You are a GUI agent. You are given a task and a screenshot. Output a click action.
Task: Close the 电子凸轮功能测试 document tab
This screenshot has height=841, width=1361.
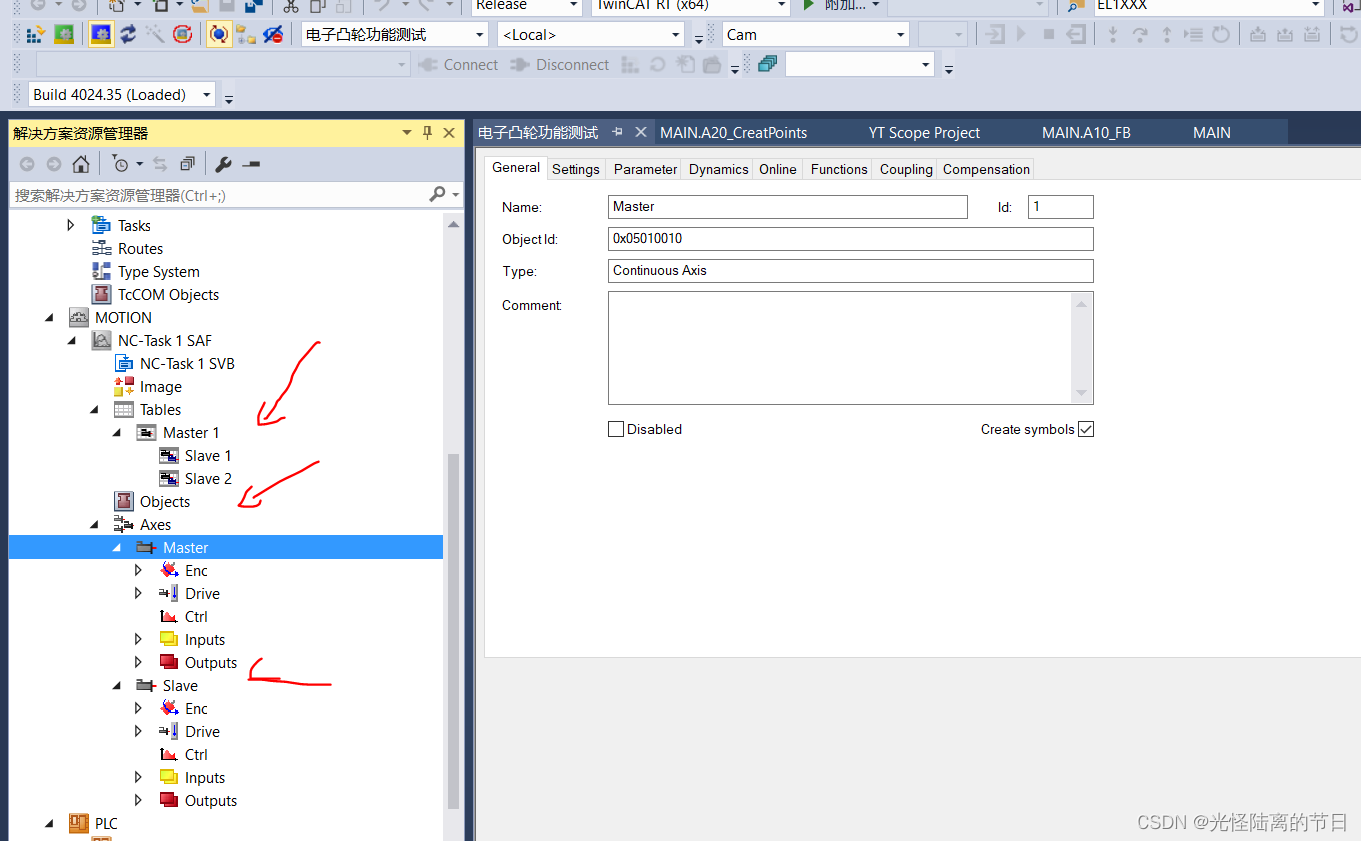(640, 132)
